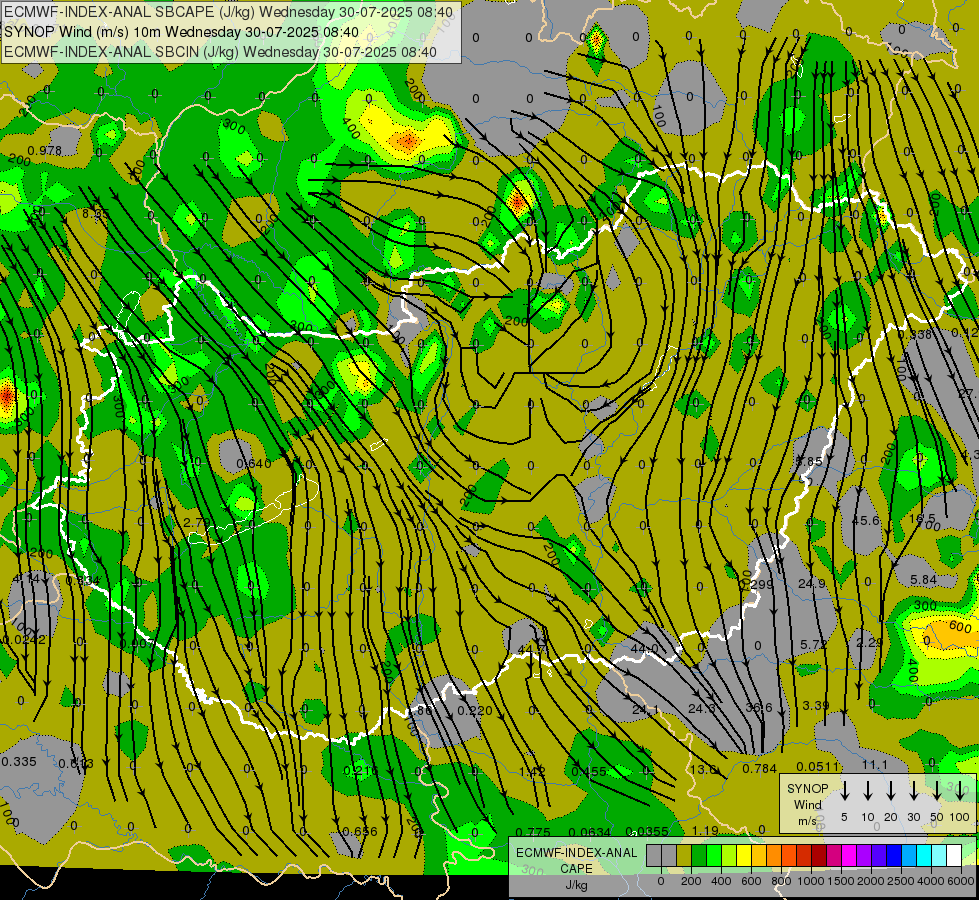Click the CIN value 2.79 on map
Viewport: 979px width, 900px height.
pos(197,522)
